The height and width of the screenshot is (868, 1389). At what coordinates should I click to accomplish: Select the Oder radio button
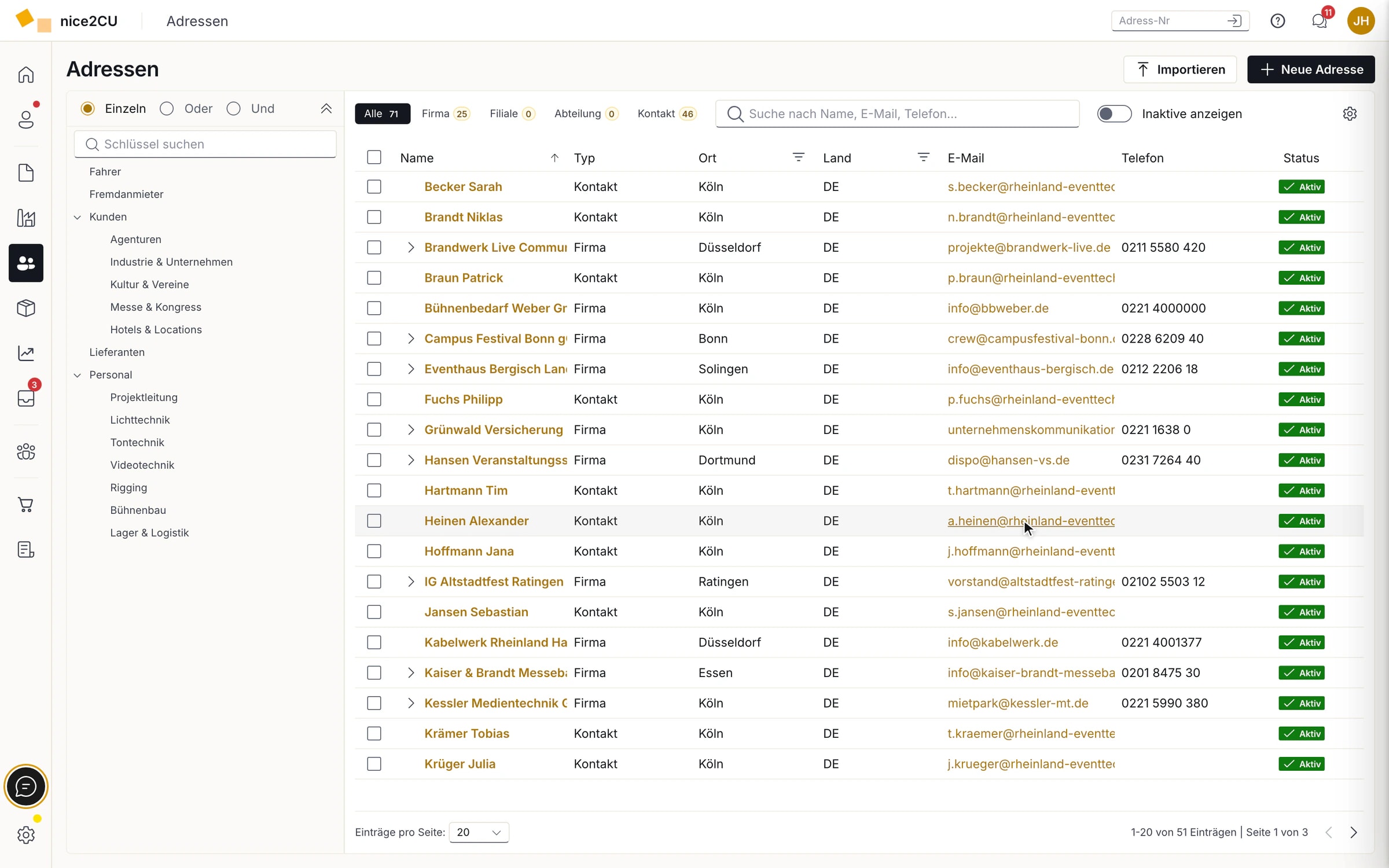coord(167,109)
